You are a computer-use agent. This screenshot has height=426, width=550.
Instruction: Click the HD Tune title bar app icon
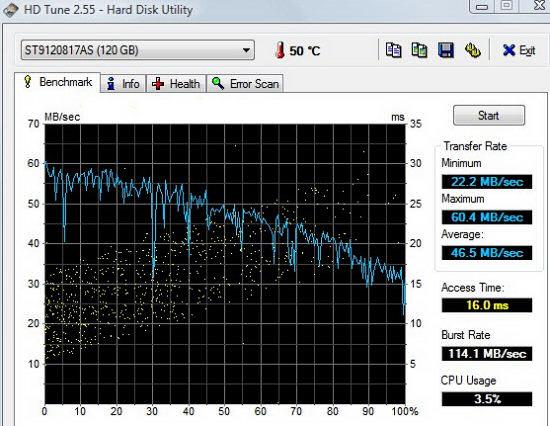[x=11, y=9]
